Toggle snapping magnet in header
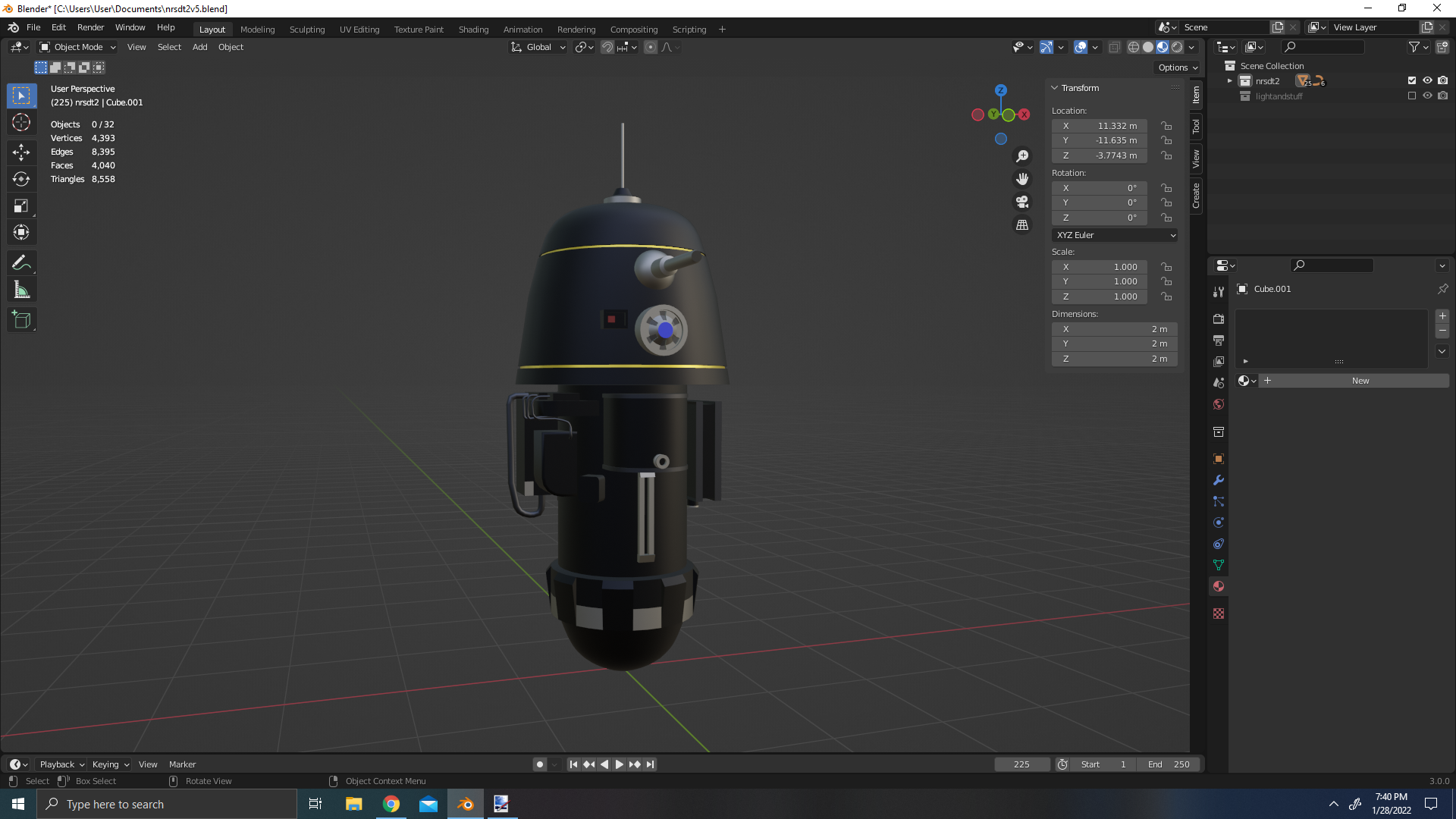Viewport: 1456px width, 819px height. point(607,47)
